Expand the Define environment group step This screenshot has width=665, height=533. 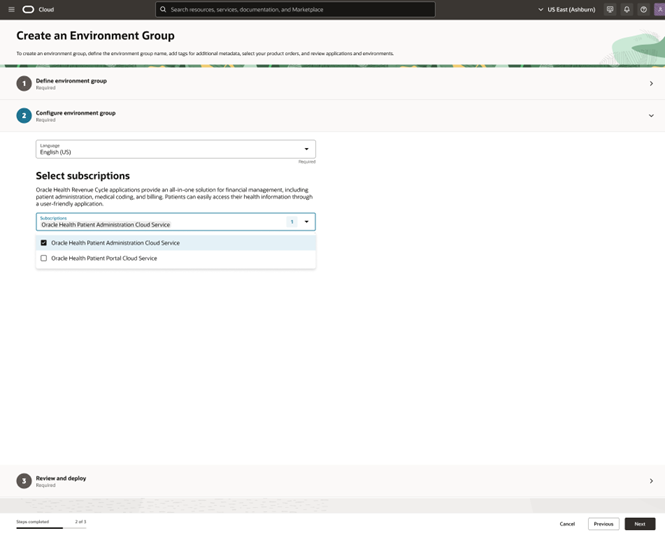click(651, 84)
